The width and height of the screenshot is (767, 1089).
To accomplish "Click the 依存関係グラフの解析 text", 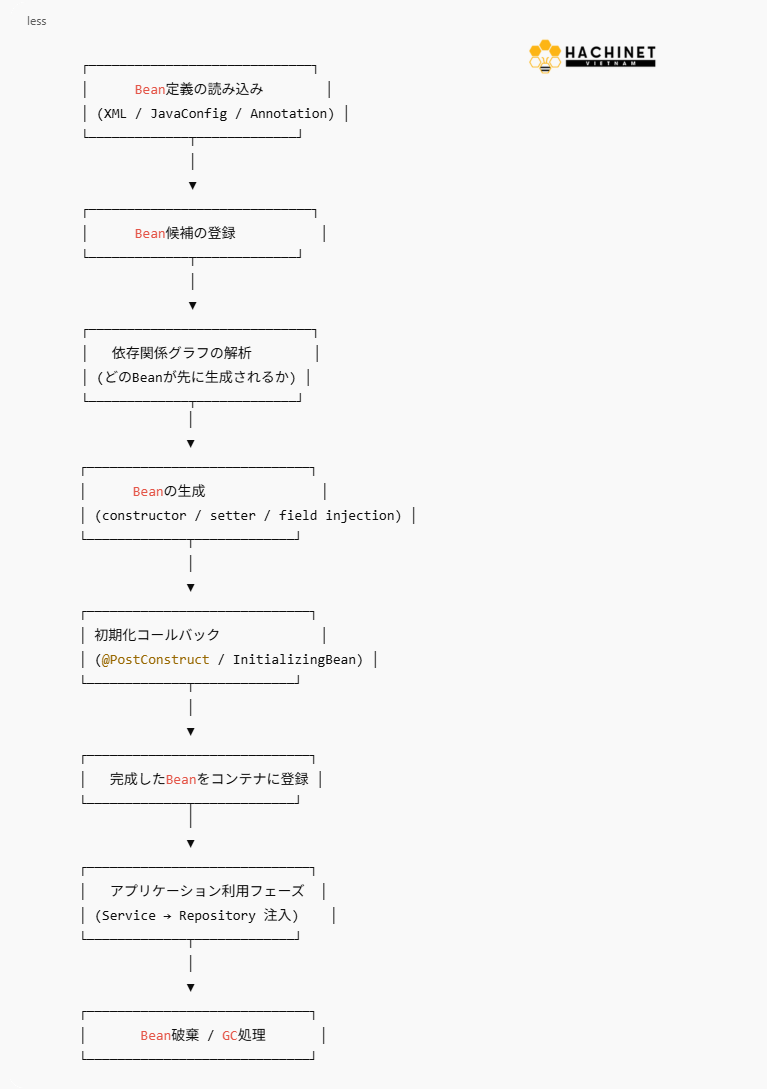I will pos(182,353).
